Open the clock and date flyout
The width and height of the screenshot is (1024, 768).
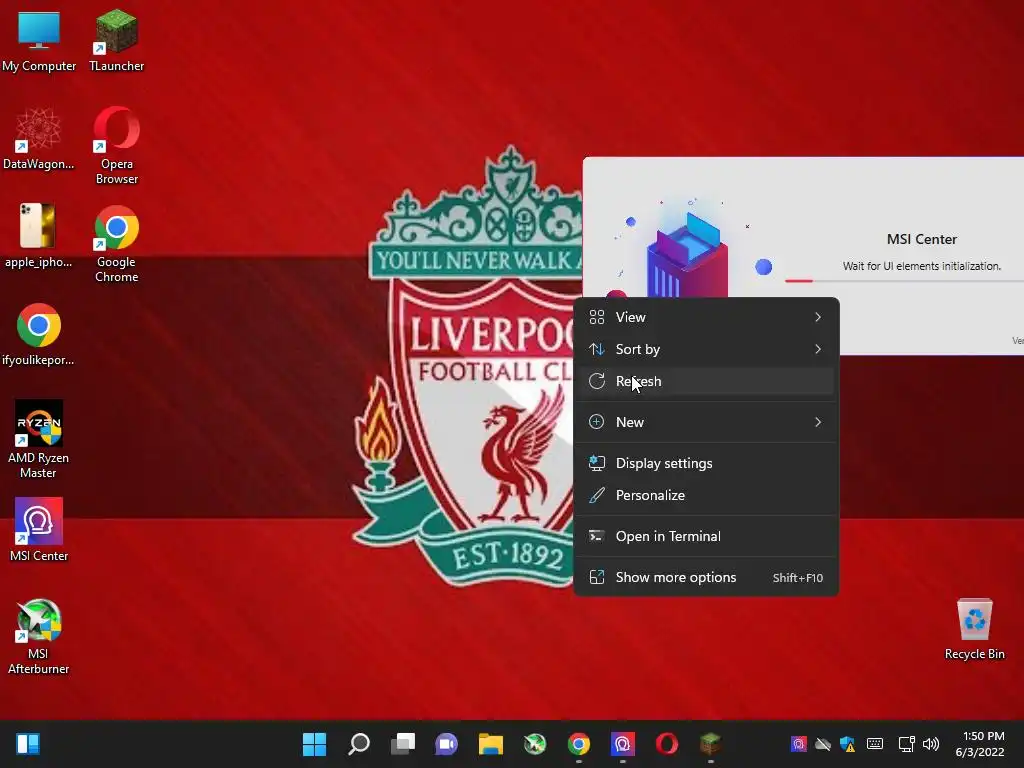coord(980,744)
